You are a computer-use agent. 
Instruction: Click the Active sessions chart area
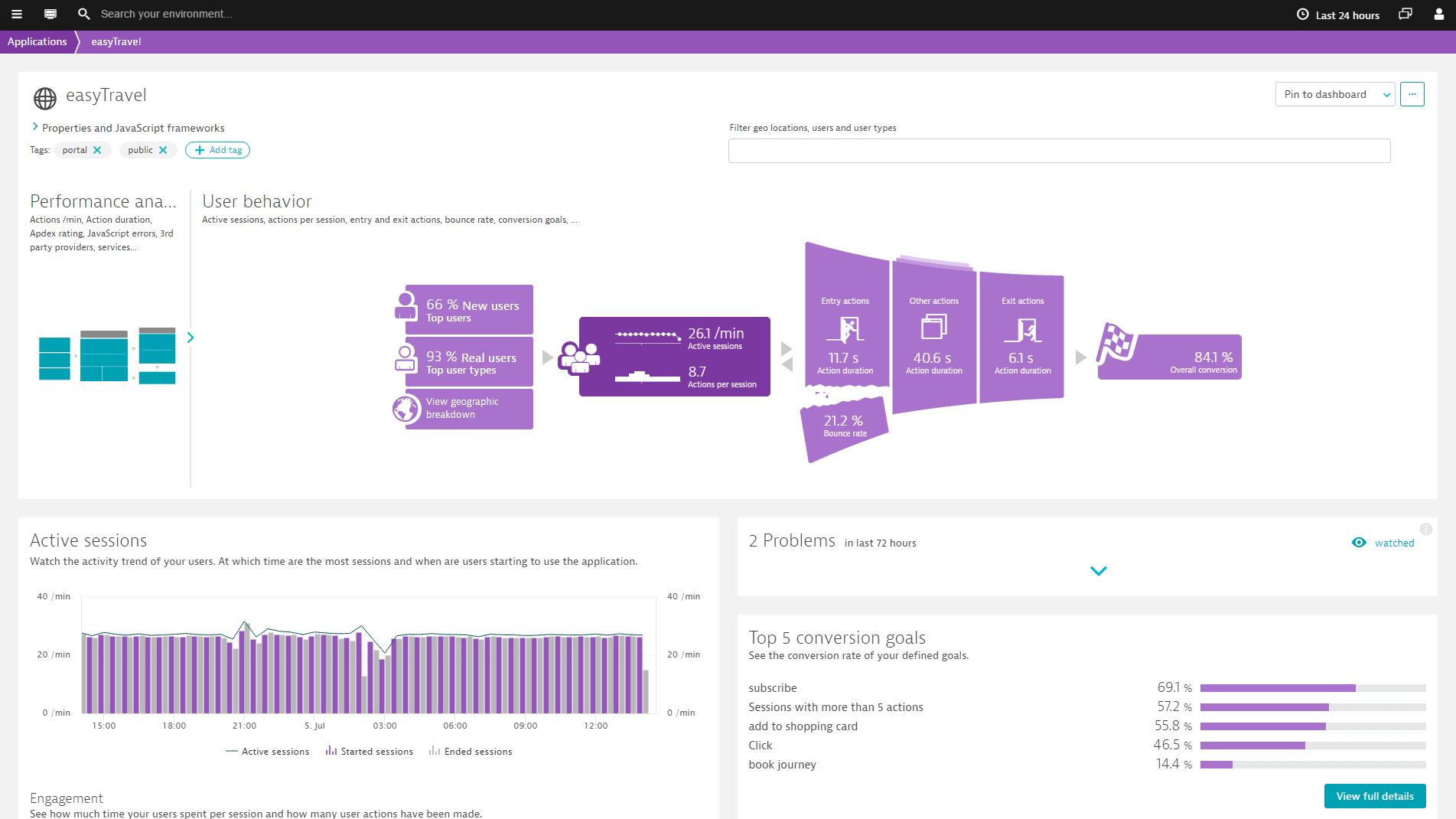[x=368, y=655]
